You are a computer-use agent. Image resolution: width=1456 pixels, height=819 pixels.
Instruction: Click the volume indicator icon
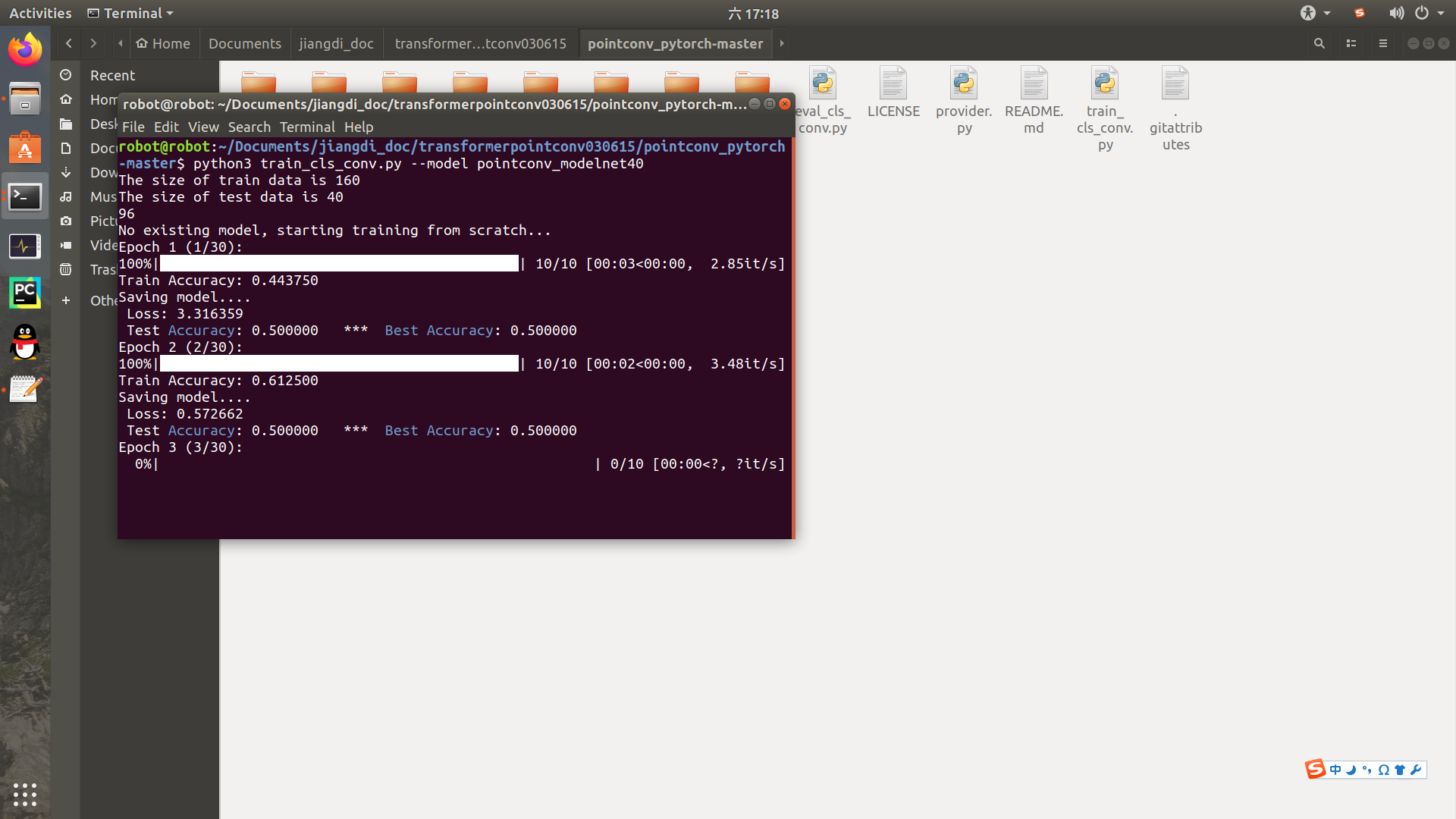coord(1396,13)
